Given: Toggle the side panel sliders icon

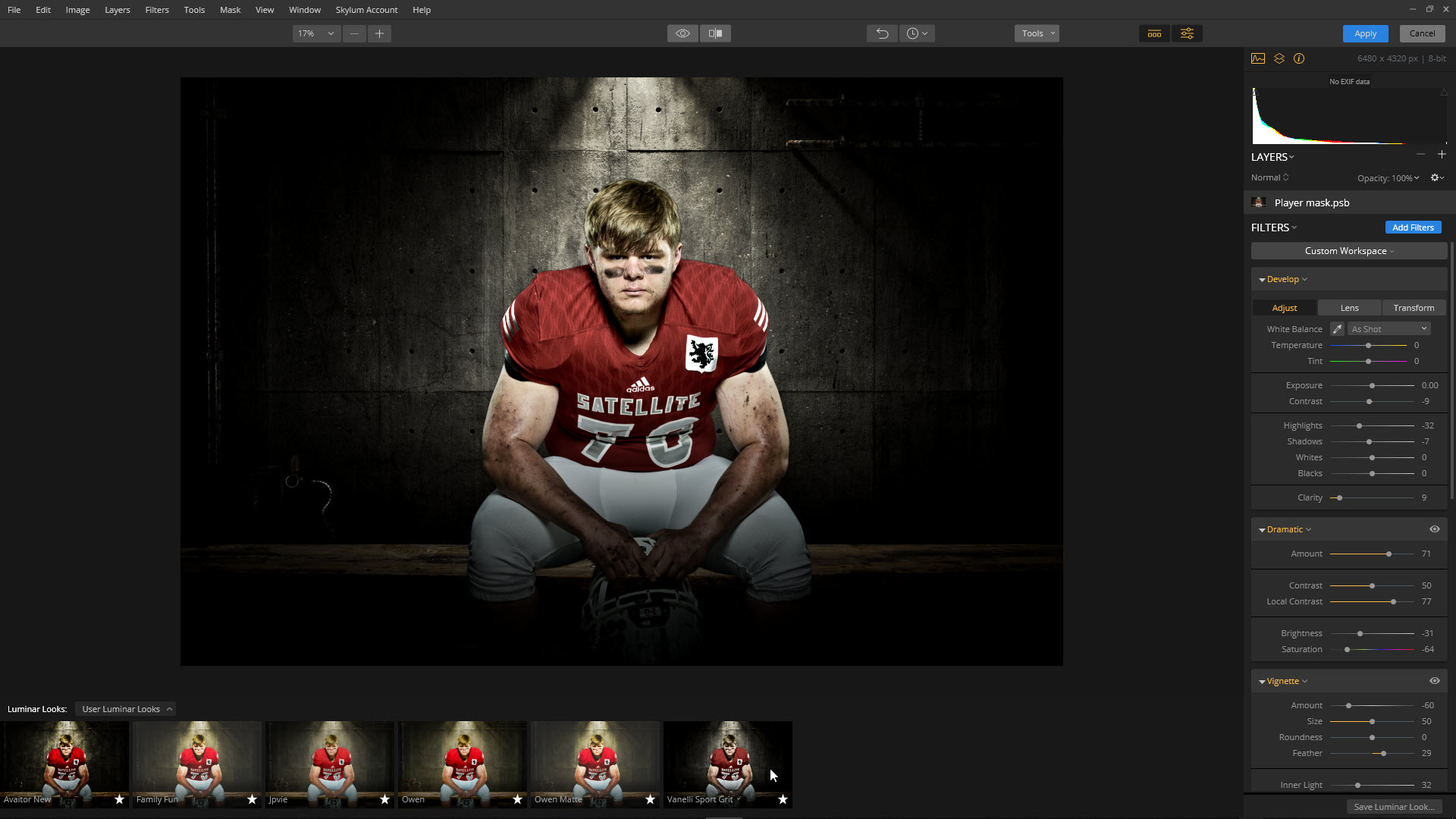Looking at the screenshot, I should (1187, 33).
